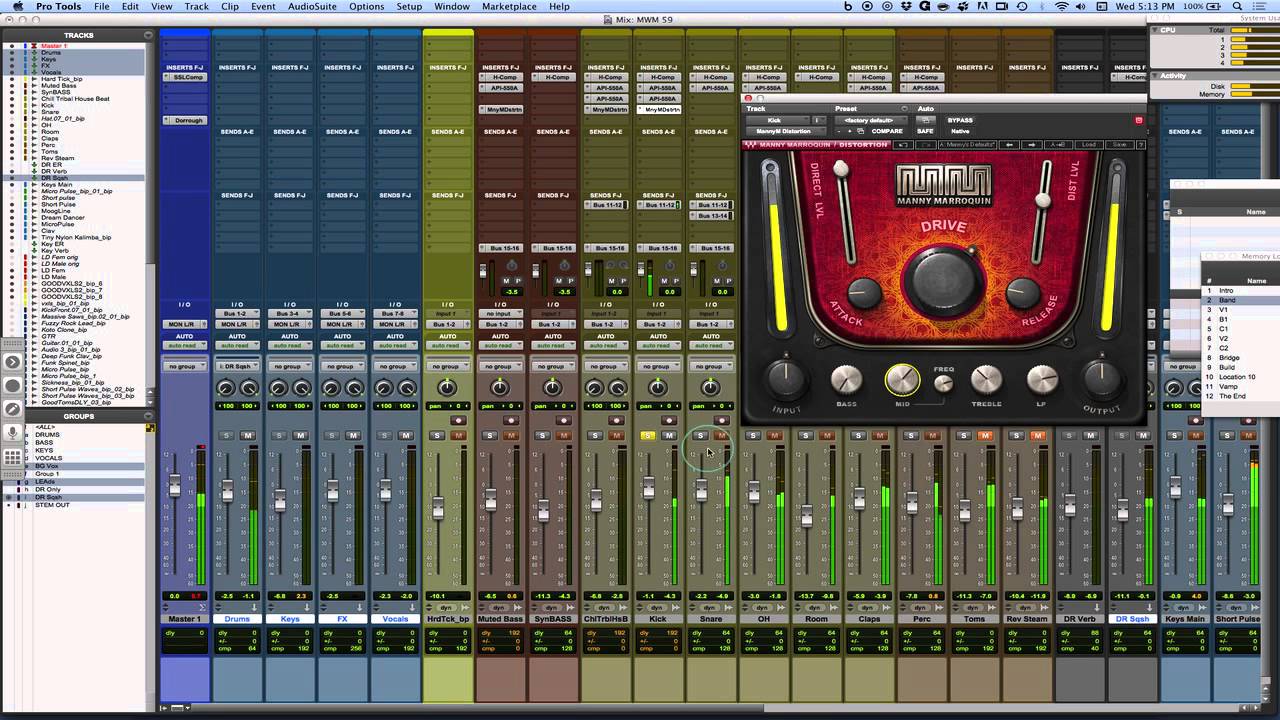Open the Drums channel automation mode dropdown
The height and width of the screenshot is (720, 1280).
pos(236,345)
